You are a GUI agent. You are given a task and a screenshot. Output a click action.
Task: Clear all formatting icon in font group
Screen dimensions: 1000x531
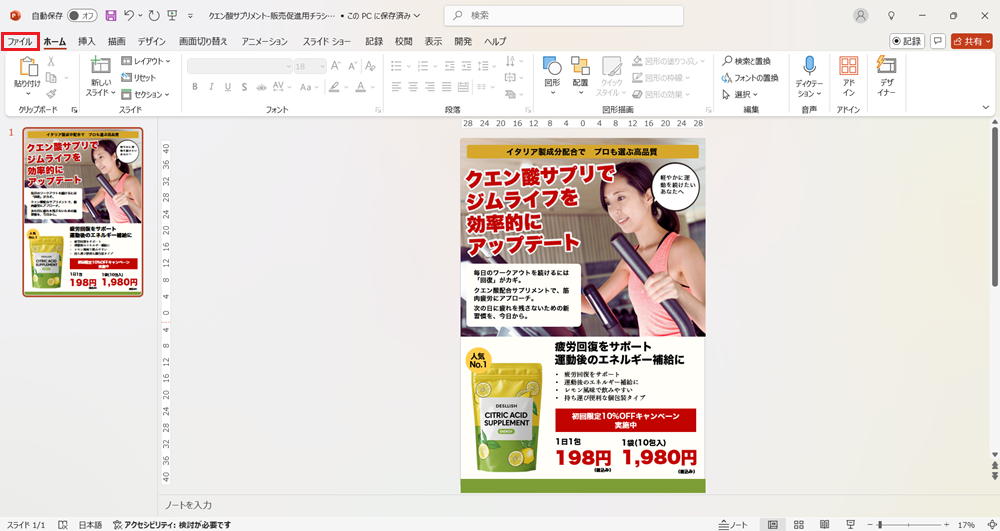(x=370, y=66)
